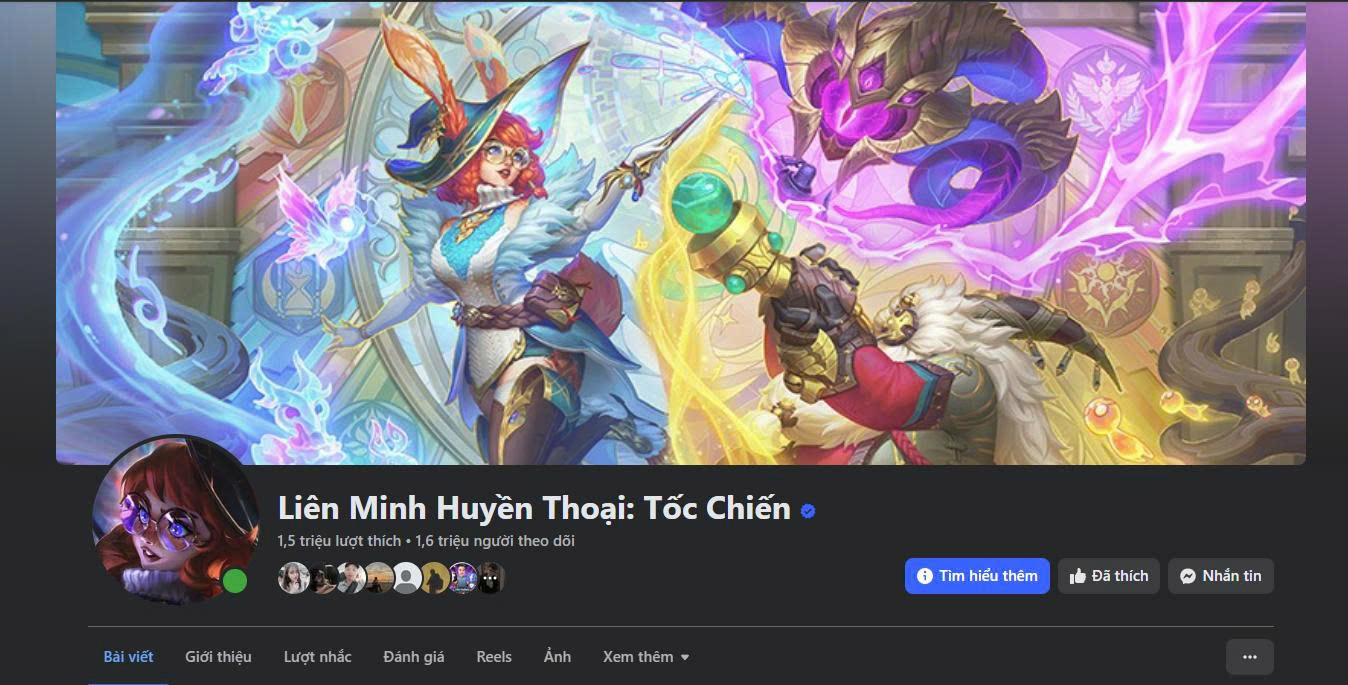Open the cover photo artwork

click(x=681, y=232)
